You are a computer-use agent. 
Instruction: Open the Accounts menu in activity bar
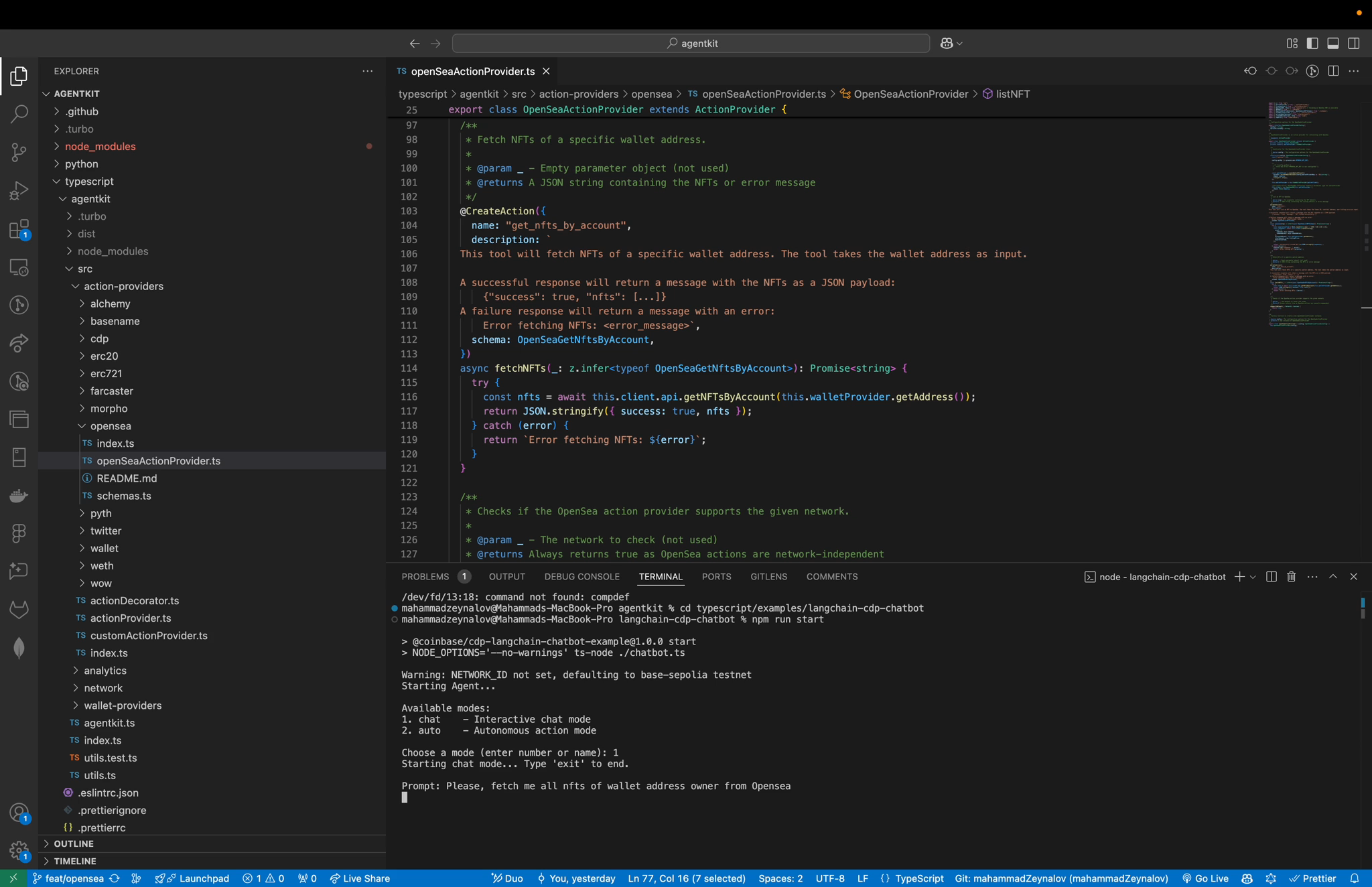(x=19, y=813)
